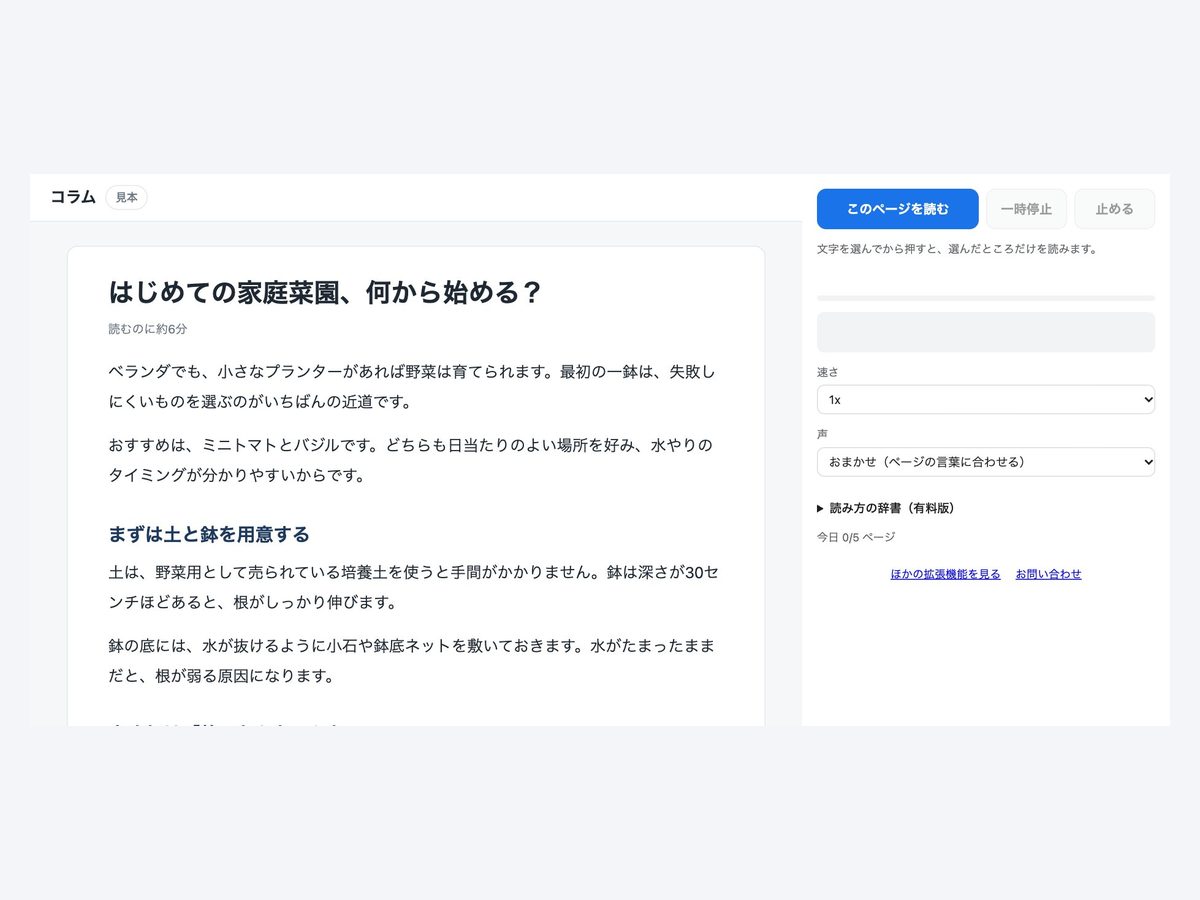Image resolution: width=1200 pixels, height=900 pixels.
Task: Click the 今日 0/5 ページ usage counter
Action: pos(856,537)
